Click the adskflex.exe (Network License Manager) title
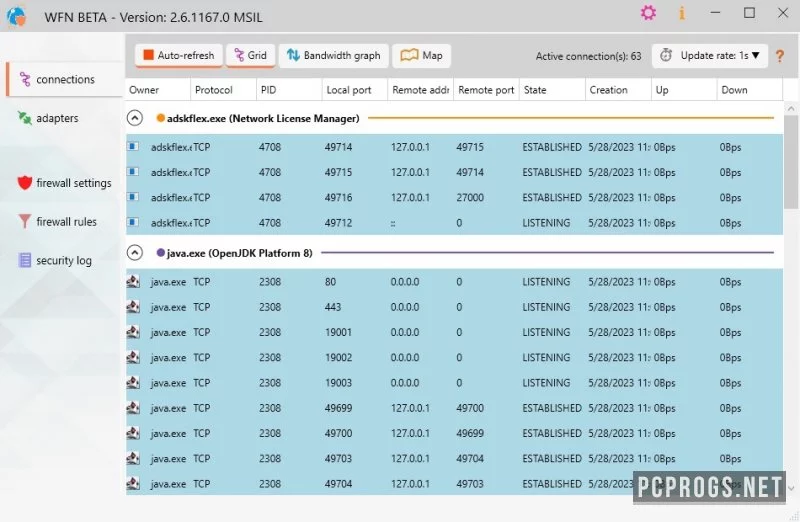Image resolution: width=800 pixels, height=522 pixels. tap(263, 118)
